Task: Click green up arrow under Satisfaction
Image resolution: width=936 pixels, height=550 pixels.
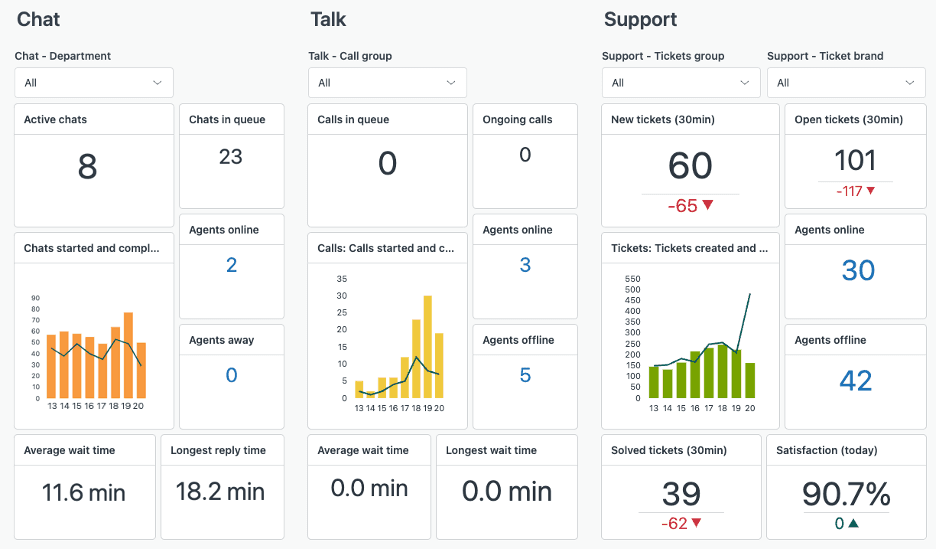Action: 853,523
